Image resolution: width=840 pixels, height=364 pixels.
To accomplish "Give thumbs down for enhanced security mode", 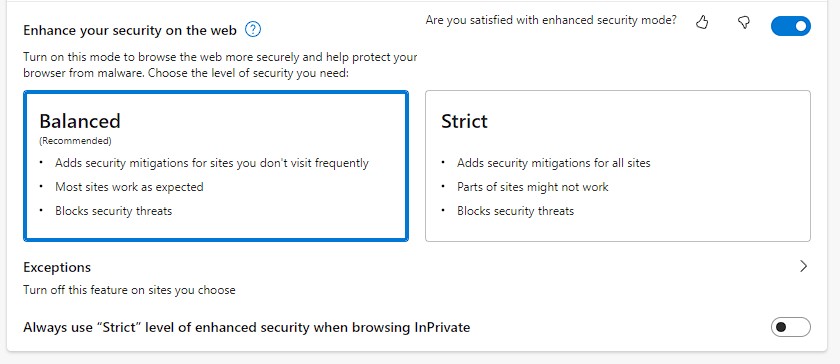I will (x=744, y=22).
